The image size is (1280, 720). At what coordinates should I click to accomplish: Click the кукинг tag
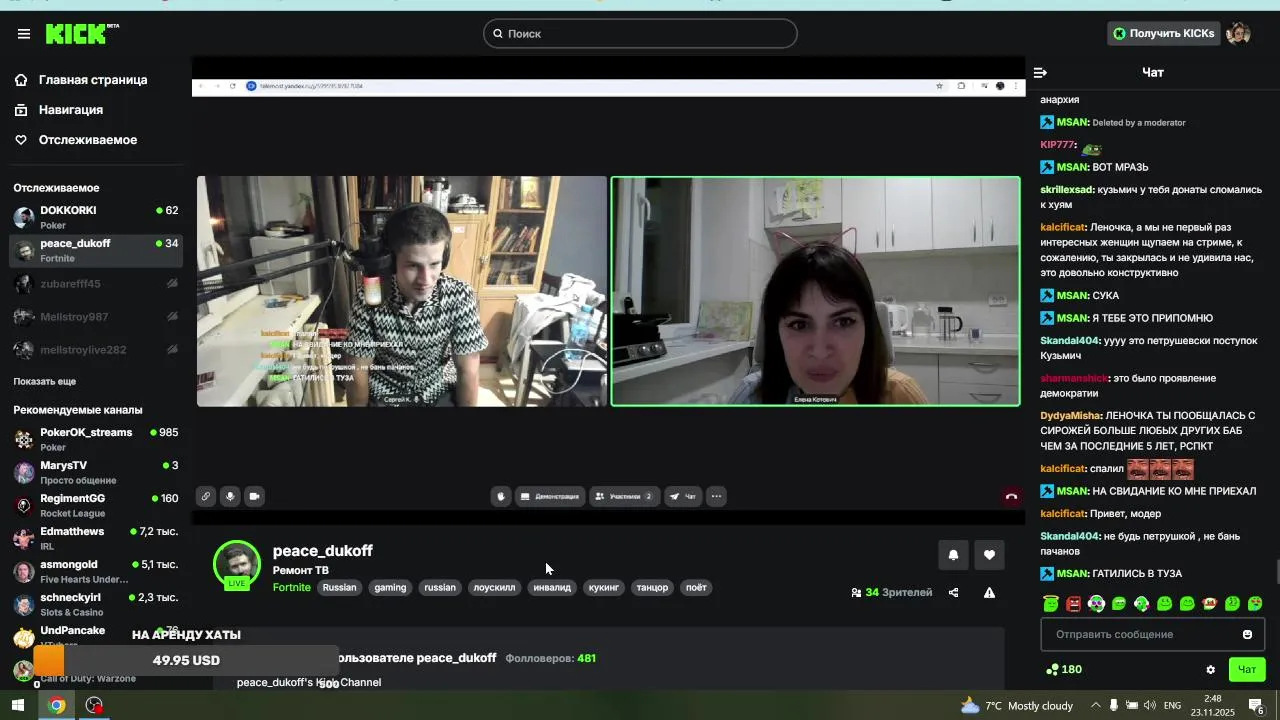[x=604, y=588]
